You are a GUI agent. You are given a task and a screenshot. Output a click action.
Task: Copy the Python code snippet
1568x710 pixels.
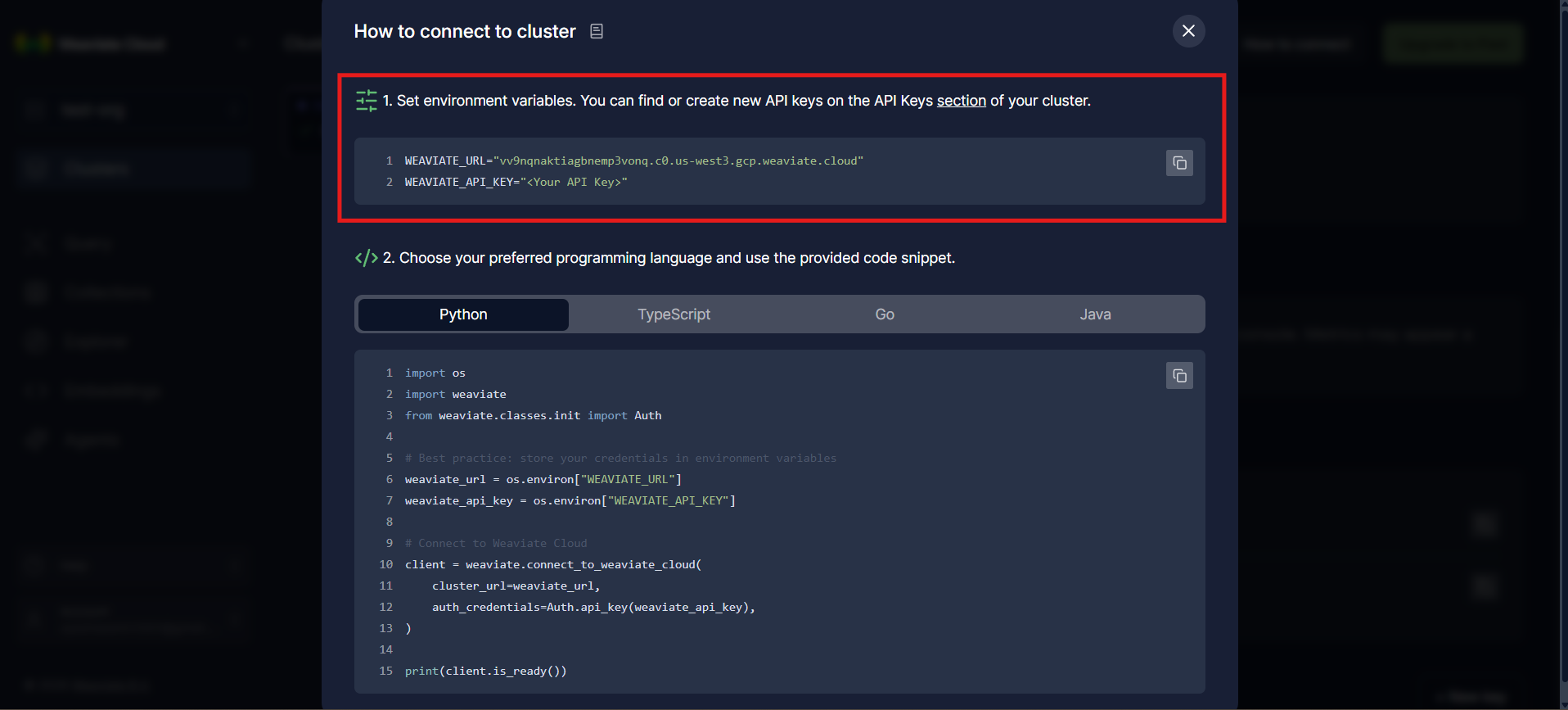tap(1178, 376)
